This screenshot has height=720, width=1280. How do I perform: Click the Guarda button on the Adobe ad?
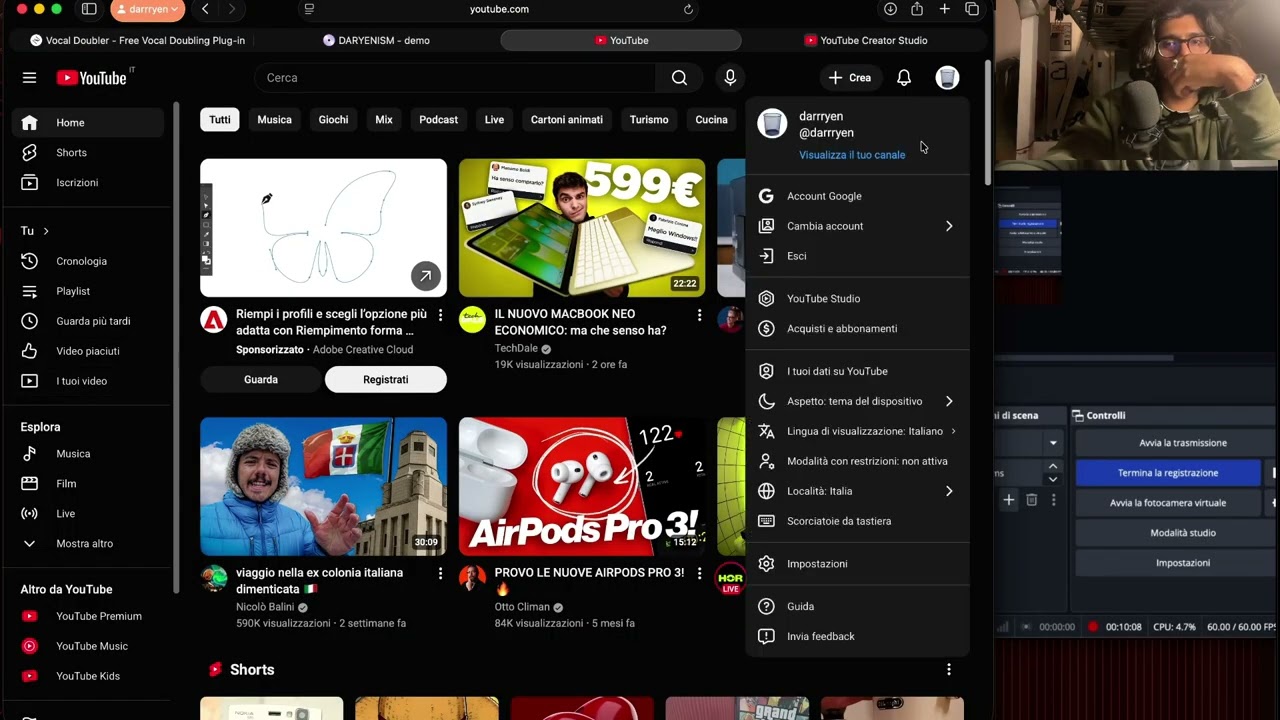(x=261, y=380)
